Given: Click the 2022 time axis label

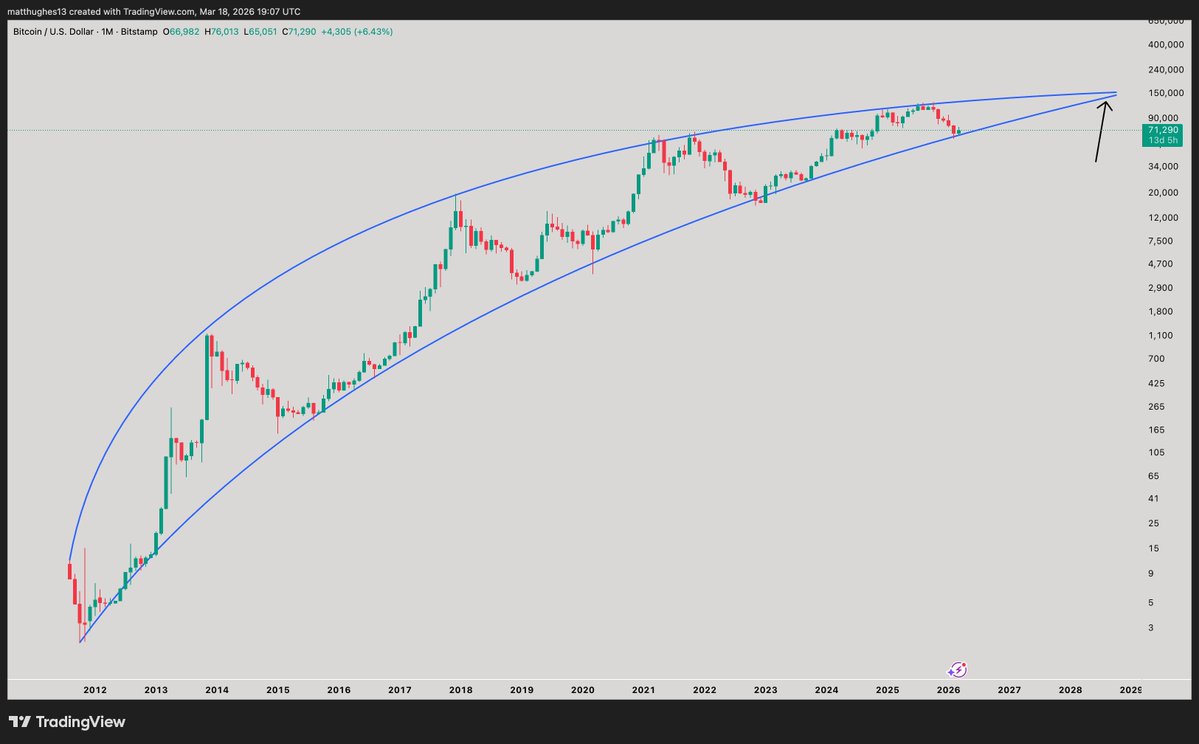Looking at the screenshot, I should pyautogui.click(x=704, y=690).
